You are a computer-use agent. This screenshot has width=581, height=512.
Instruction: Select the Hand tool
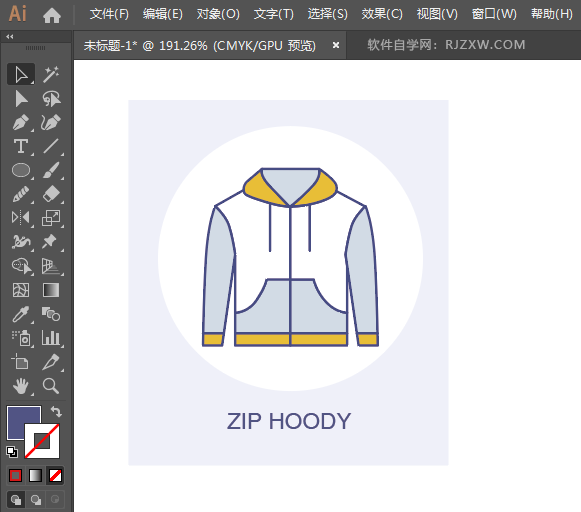(x=21, y=386)
